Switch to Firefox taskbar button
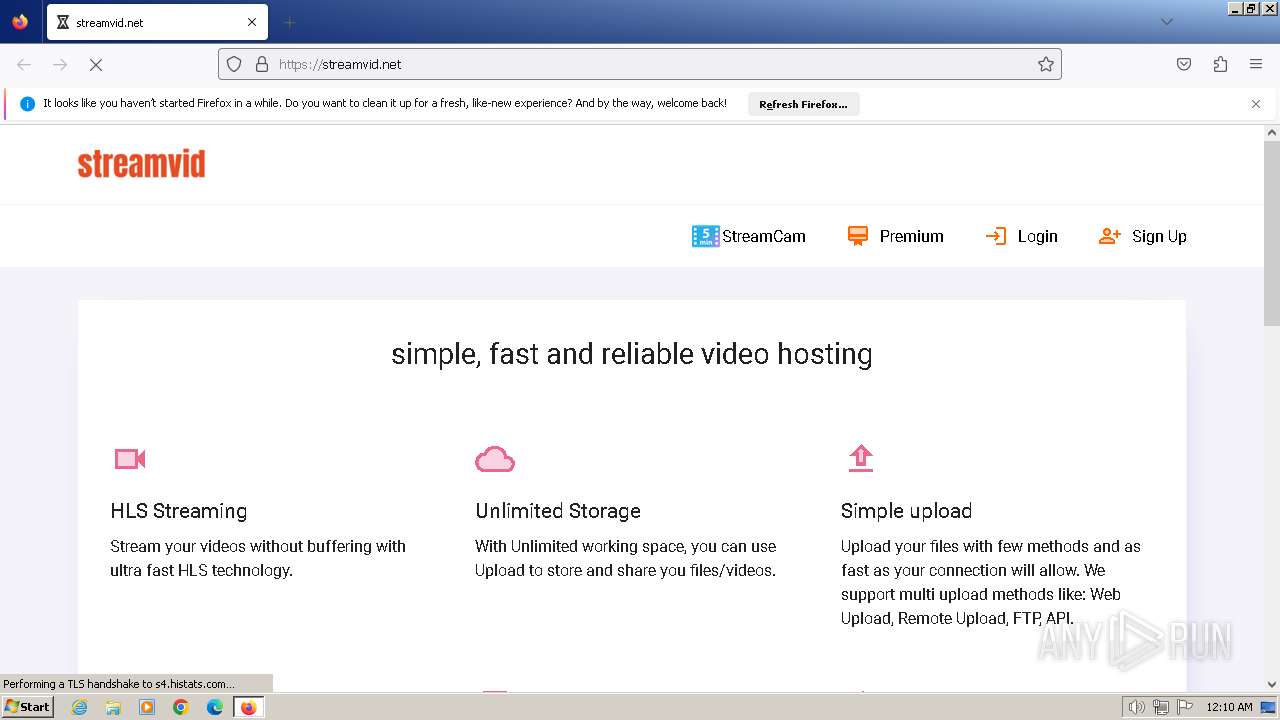Screen dimensions: 1280x720 (x=249, y=707)
